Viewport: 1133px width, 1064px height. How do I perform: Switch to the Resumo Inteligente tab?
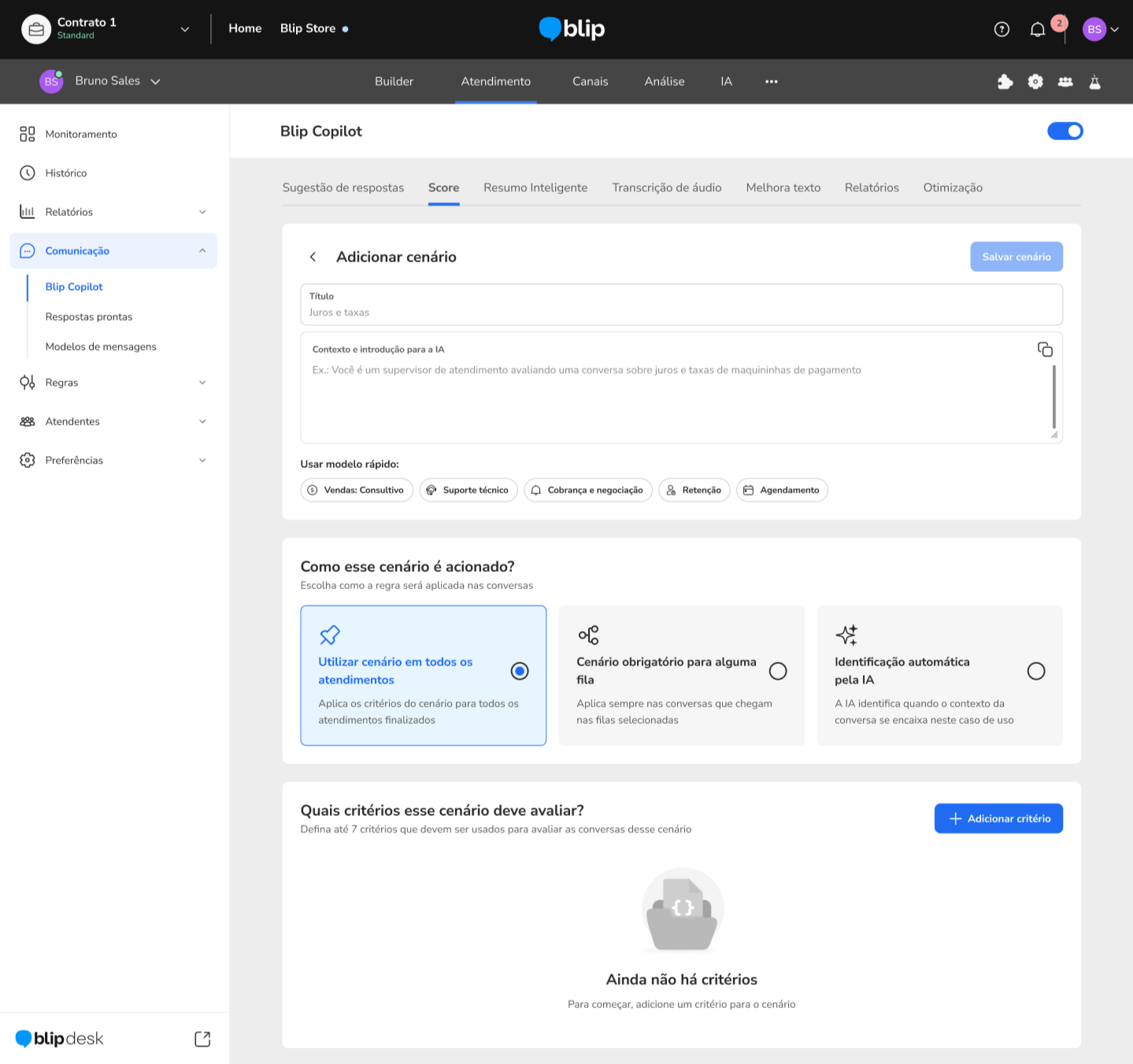pyautogui.click(x=535, y=187)
